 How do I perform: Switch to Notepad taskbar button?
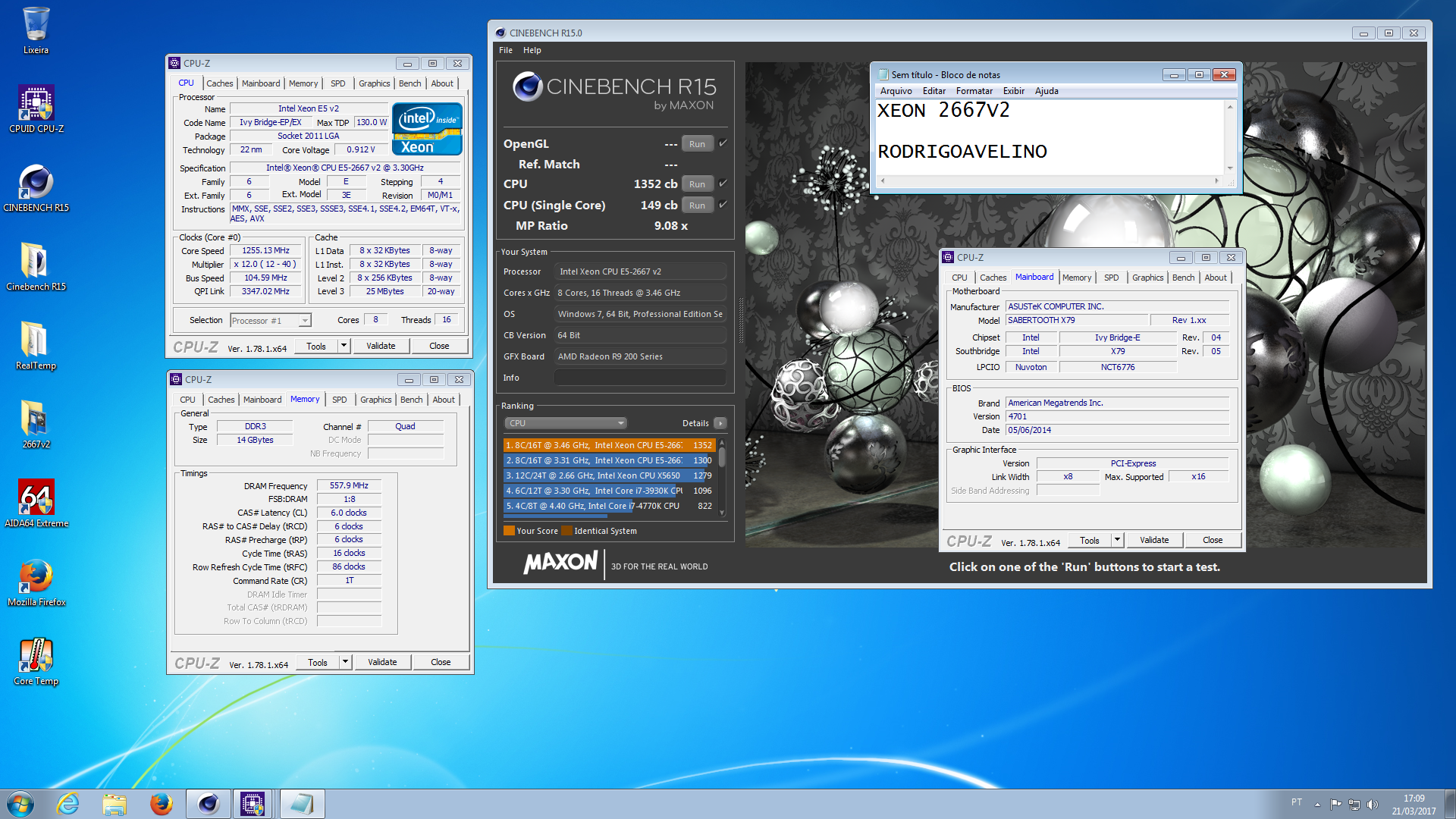click(x=301, y=804)
